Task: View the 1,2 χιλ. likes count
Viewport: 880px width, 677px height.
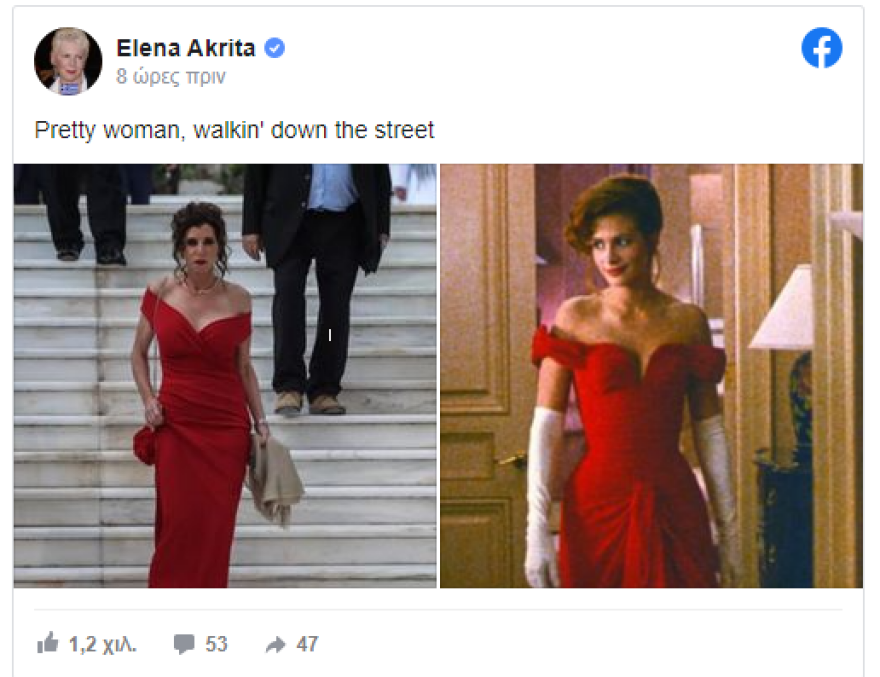Action: (x=103, y=644)
